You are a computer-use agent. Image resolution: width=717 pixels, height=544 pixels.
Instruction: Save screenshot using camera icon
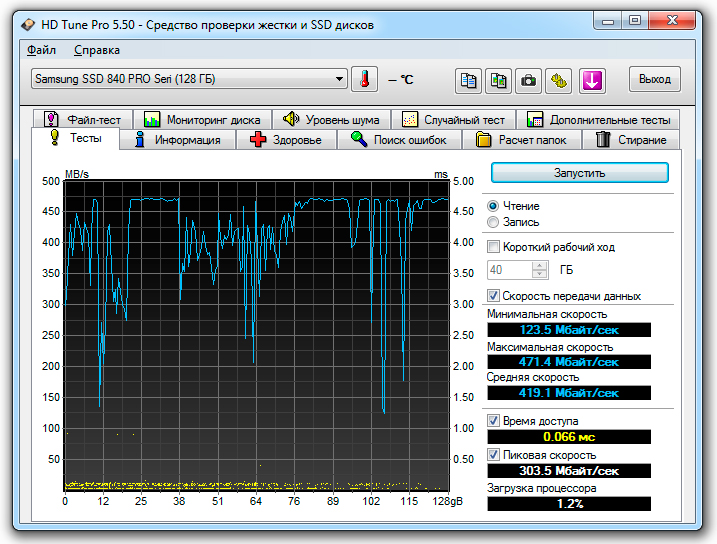click(529, 81)
